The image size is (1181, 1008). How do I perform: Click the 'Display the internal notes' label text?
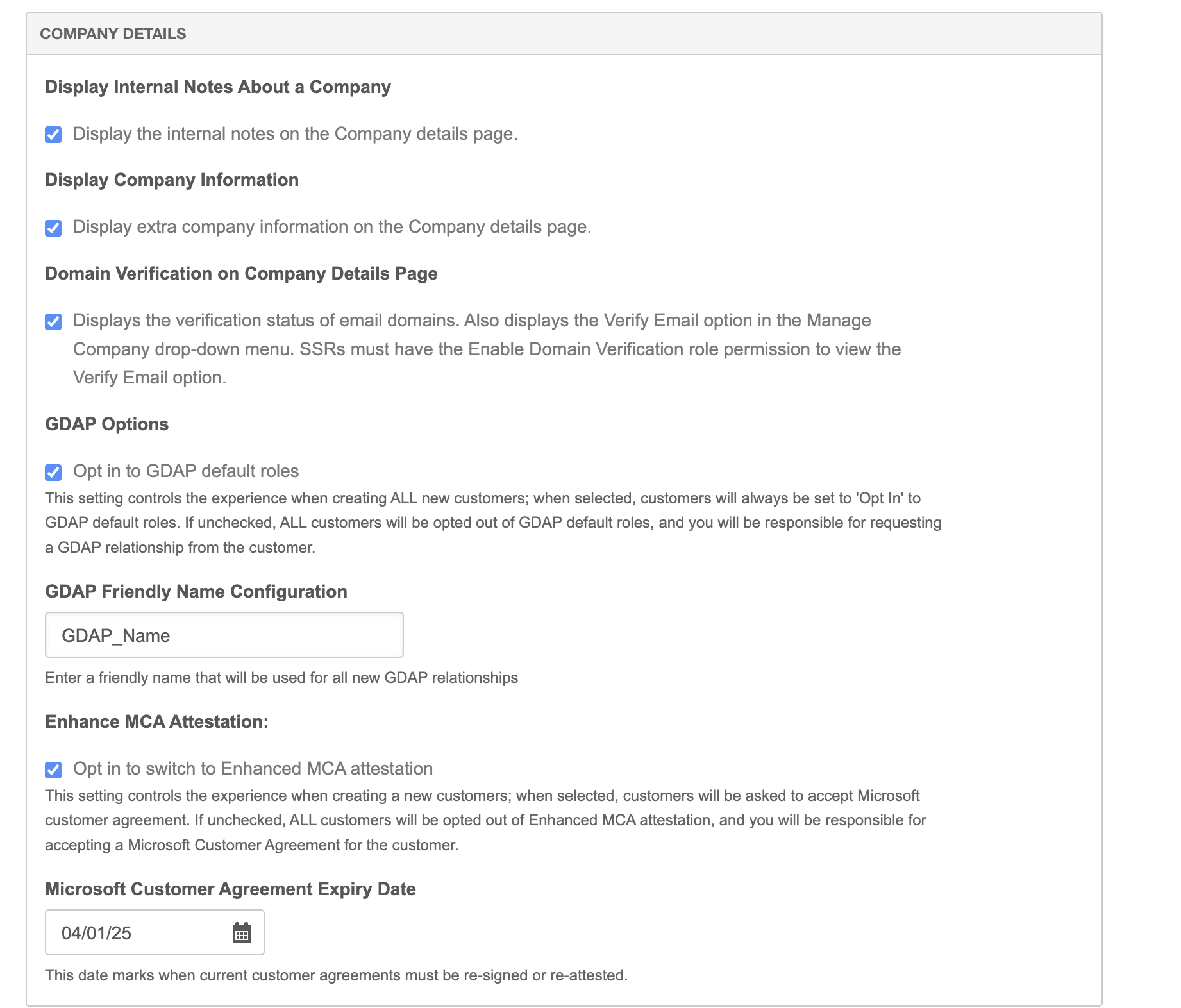coord(295,134)
